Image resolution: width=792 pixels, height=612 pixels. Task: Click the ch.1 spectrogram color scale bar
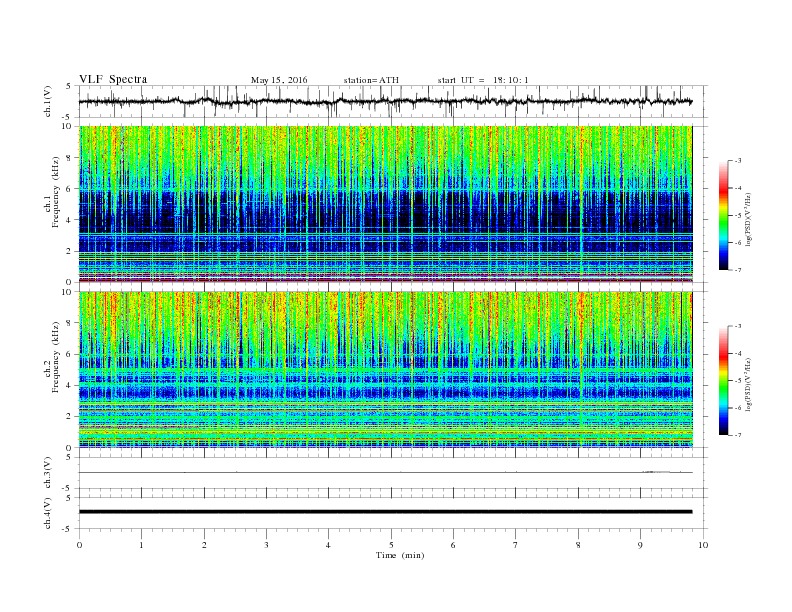[x=723, y=216]
